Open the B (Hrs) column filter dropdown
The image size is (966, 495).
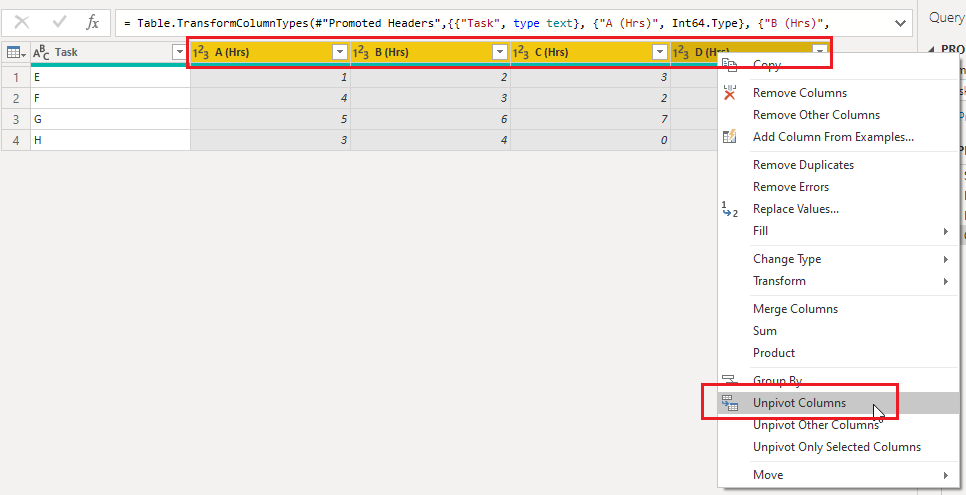500,52
